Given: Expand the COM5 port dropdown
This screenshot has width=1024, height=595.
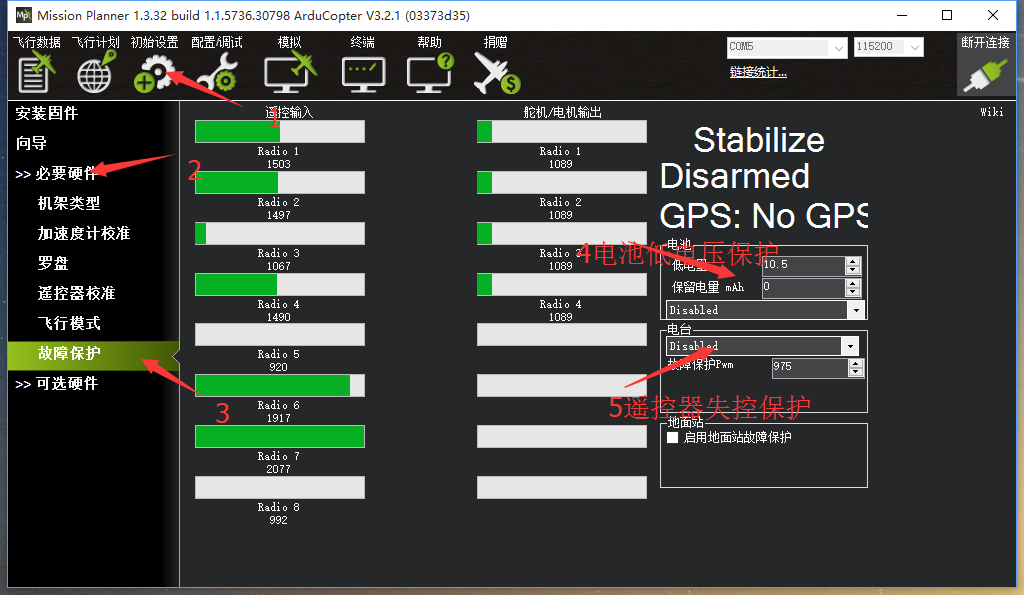Looking at the screenshot, I should pyautogui.click(x=787, y=47).
